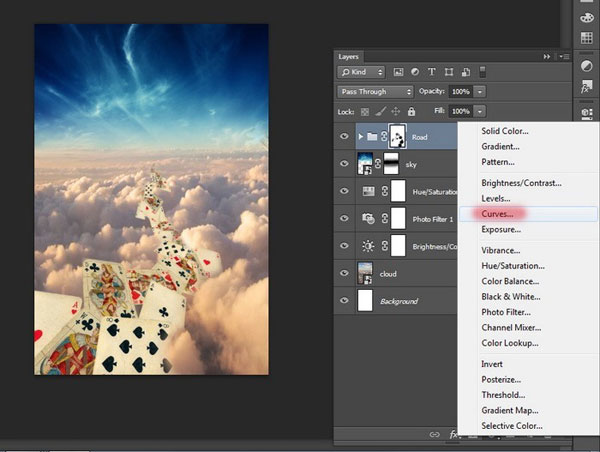This screenshot has width=600, height=452.
Task: Filter layers by pixel layers icon
Action: tap(398, 72)
